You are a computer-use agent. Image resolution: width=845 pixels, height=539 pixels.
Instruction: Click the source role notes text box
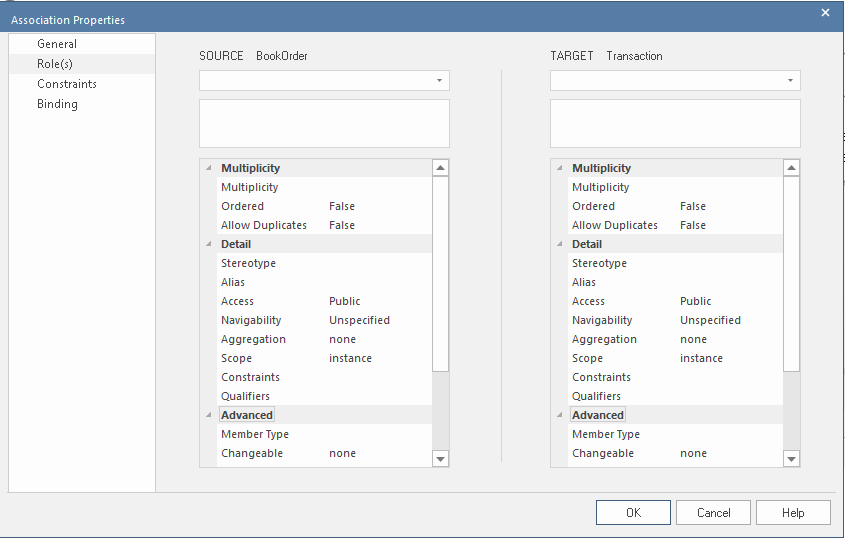(x=324, y=123)
